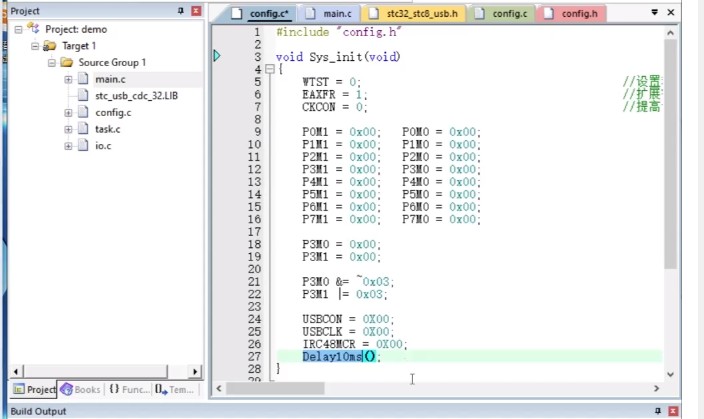704x419 pixels.
Task: Pin the Build Output panel
Action: click(658, 410)
